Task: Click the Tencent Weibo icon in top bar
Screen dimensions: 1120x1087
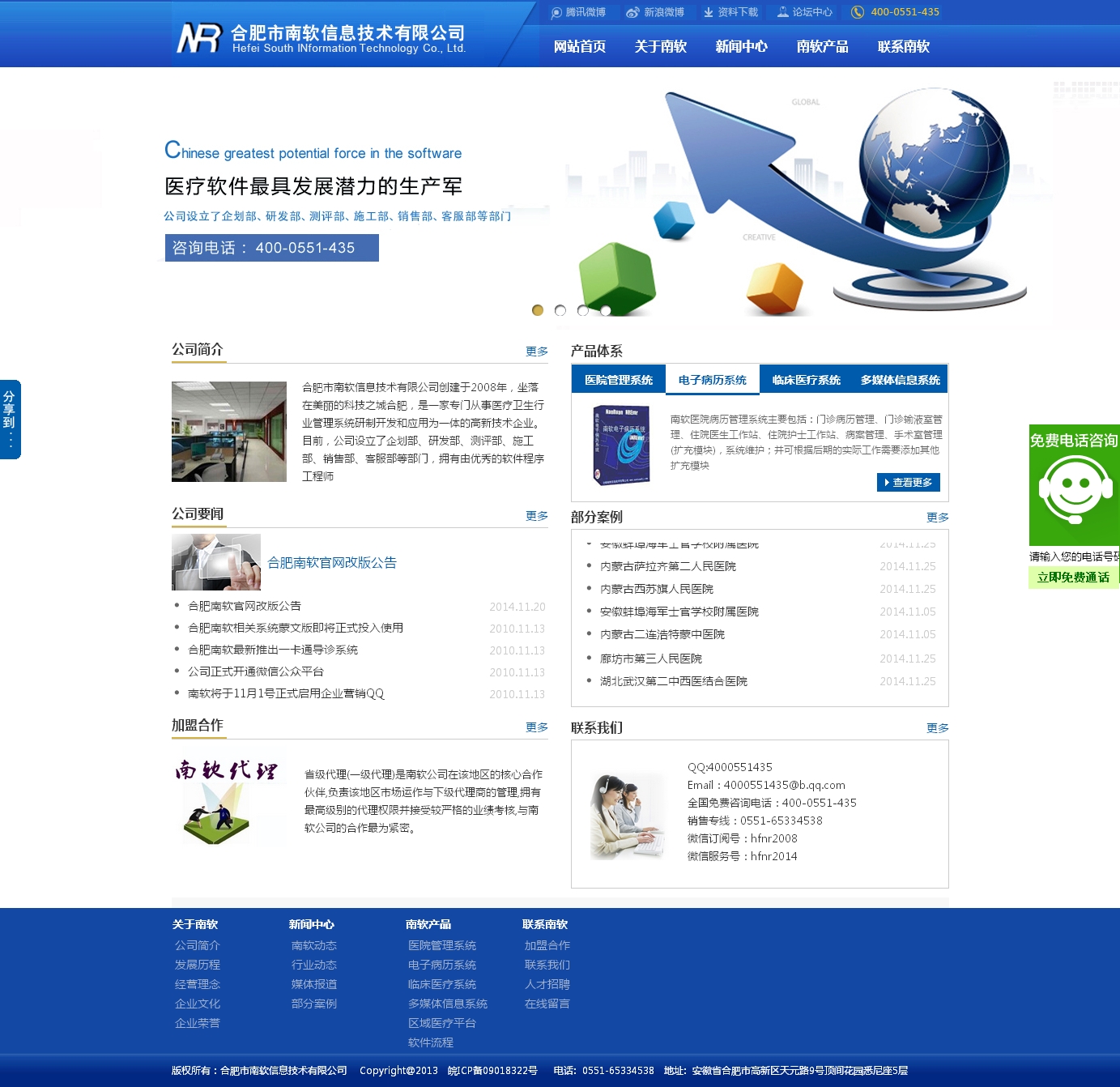Action: pos(556,12)
